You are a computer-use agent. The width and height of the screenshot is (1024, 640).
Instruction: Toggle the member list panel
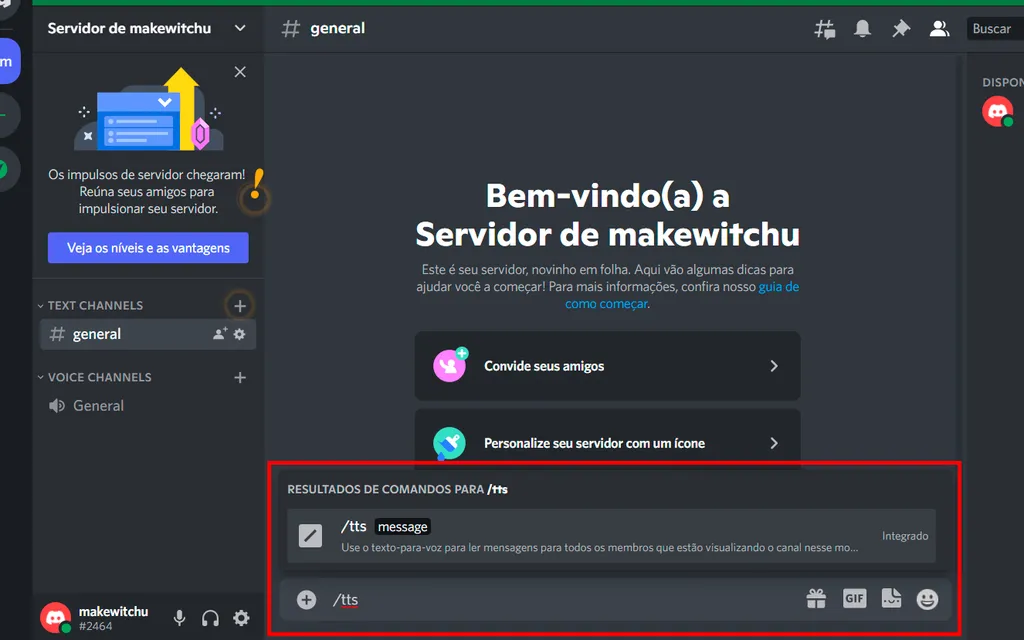point(938,29)
